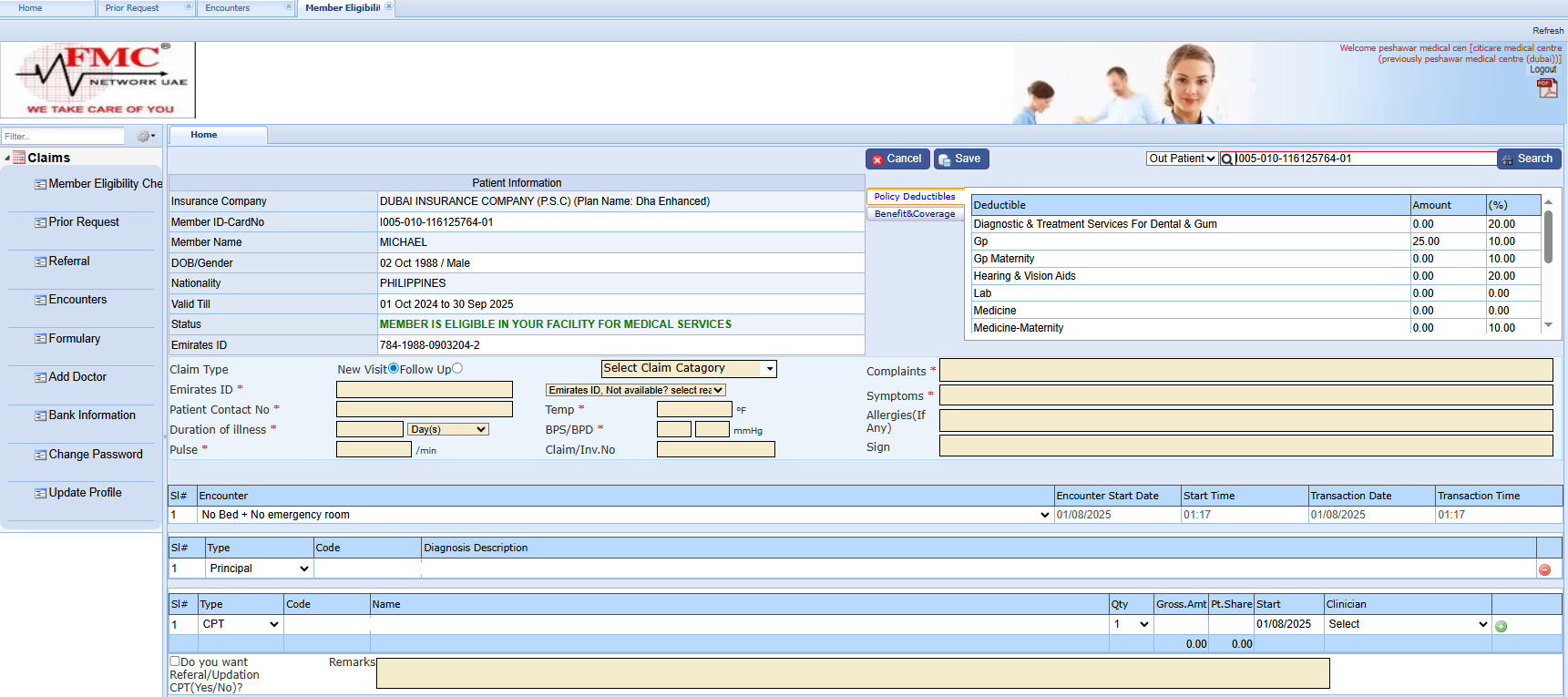Image resolution: width=1568 pixels, height=697 pixels.
Task: Click the Save button
Action: point(961,159)
